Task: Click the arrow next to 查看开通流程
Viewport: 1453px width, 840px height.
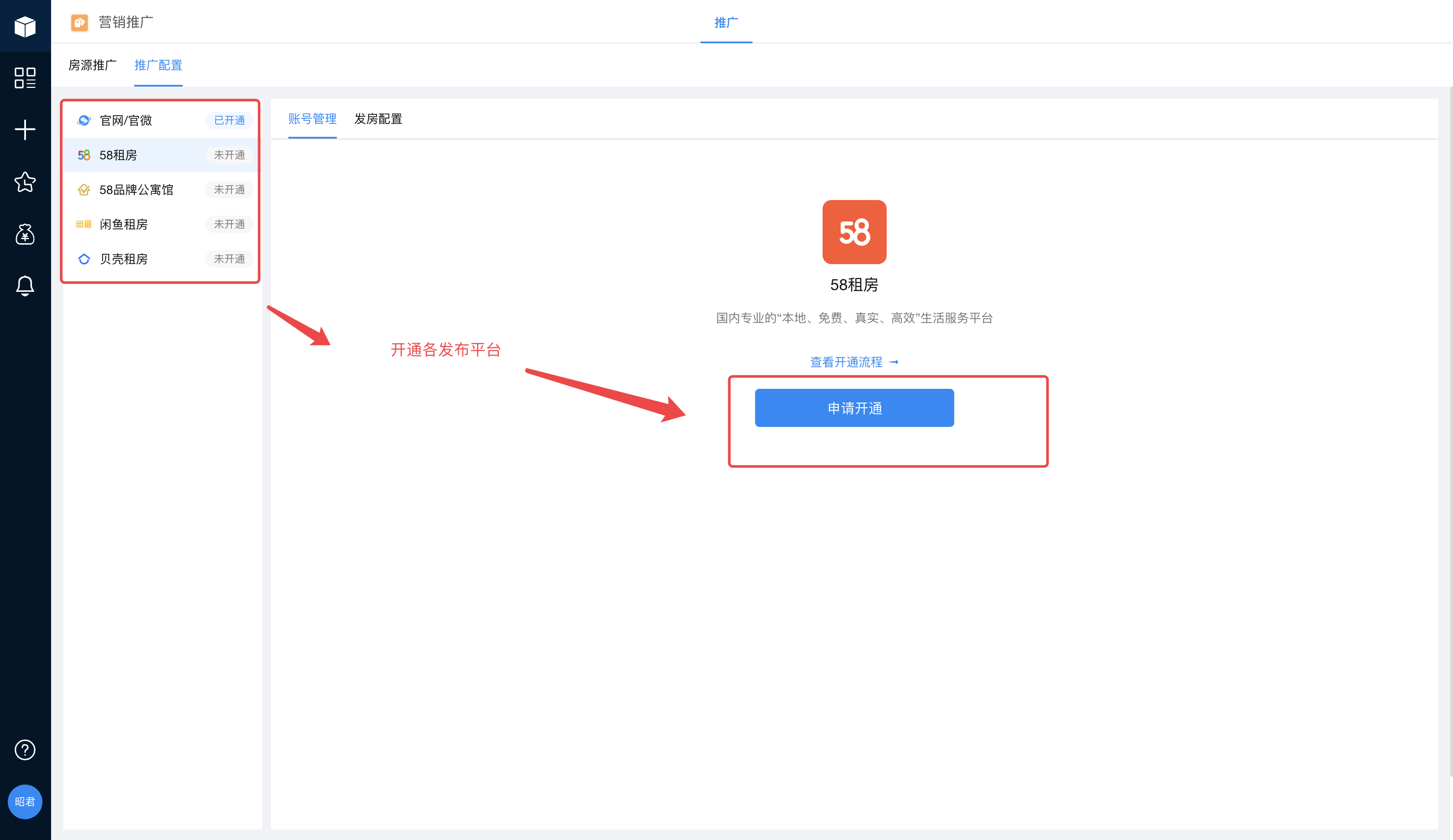Action: (893, 362)
